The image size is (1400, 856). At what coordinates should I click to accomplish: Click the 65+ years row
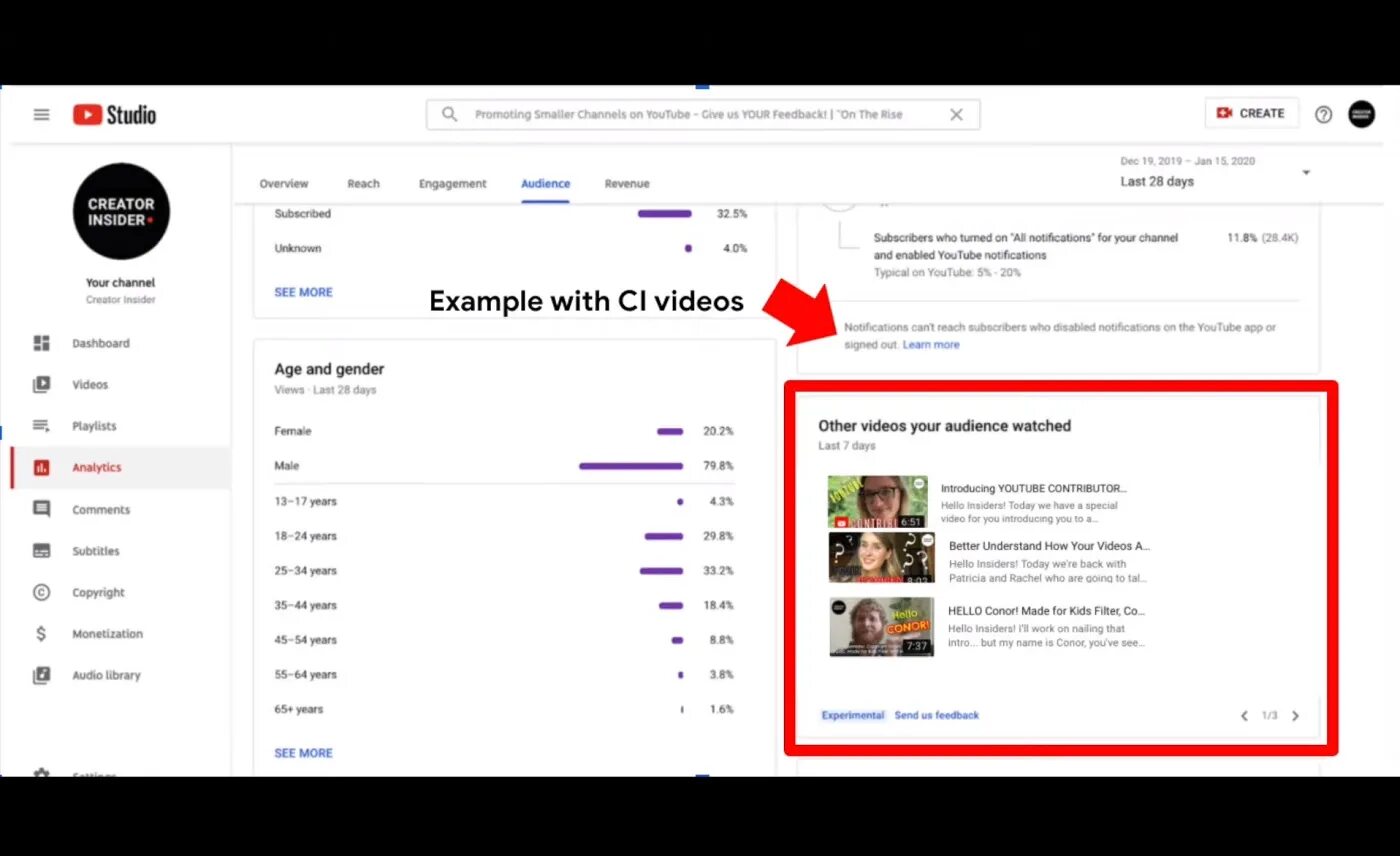click(x=504, y=709)
